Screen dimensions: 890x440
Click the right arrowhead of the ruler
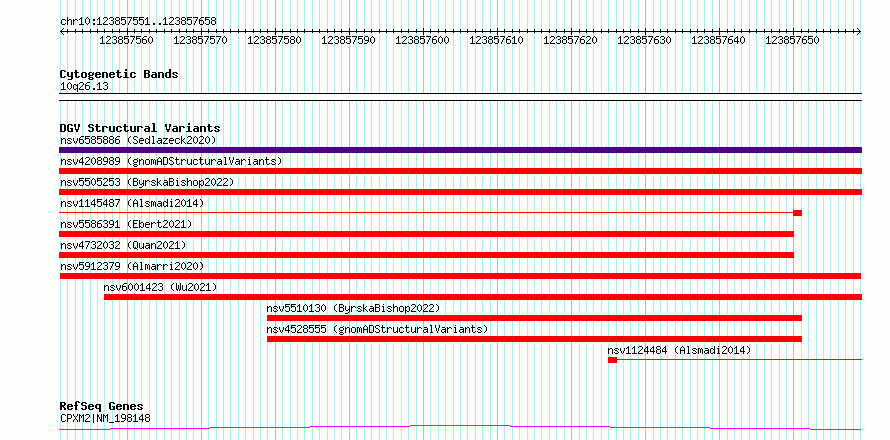coord(859,32)
